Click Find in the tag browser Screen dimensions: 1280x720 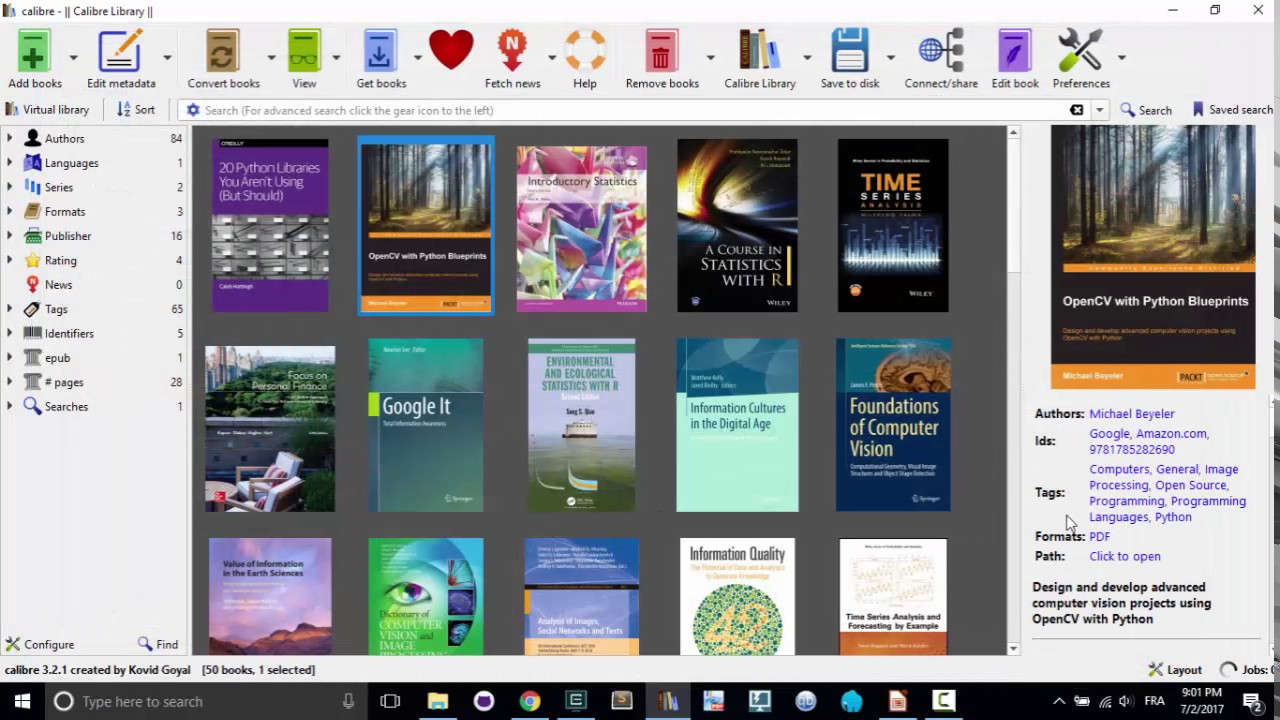pos(158,645)
